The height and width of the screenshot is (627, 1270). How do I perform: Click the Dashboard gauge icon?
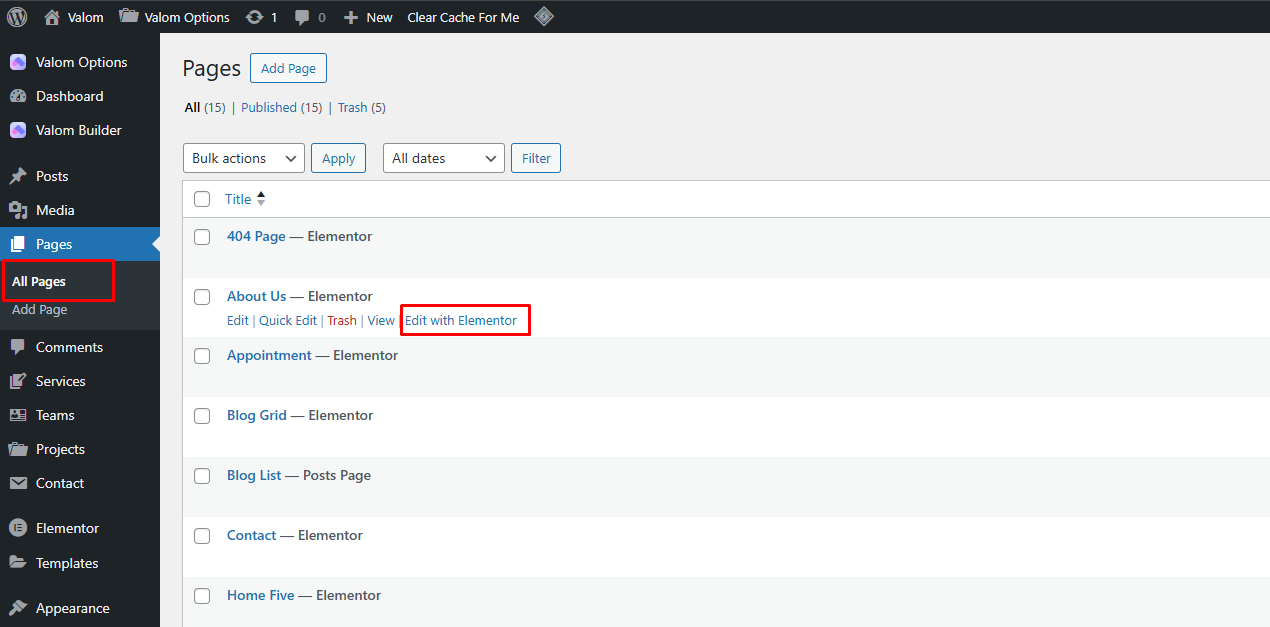[x=17, y=96]
